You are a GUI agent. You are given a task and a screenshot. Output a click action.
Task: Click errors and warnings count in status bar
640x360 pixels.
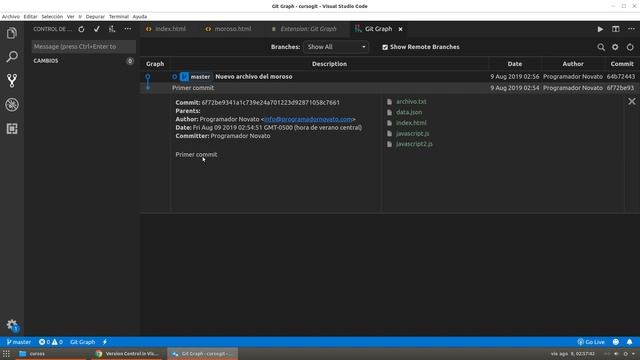pyautogui.click(x=51, y=342)
